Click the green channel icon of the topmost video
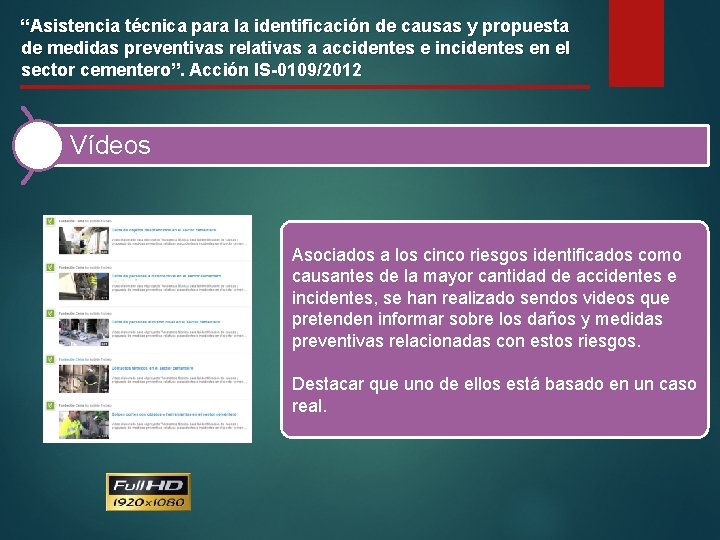This screenshot has height=540, width=720. 50,221
